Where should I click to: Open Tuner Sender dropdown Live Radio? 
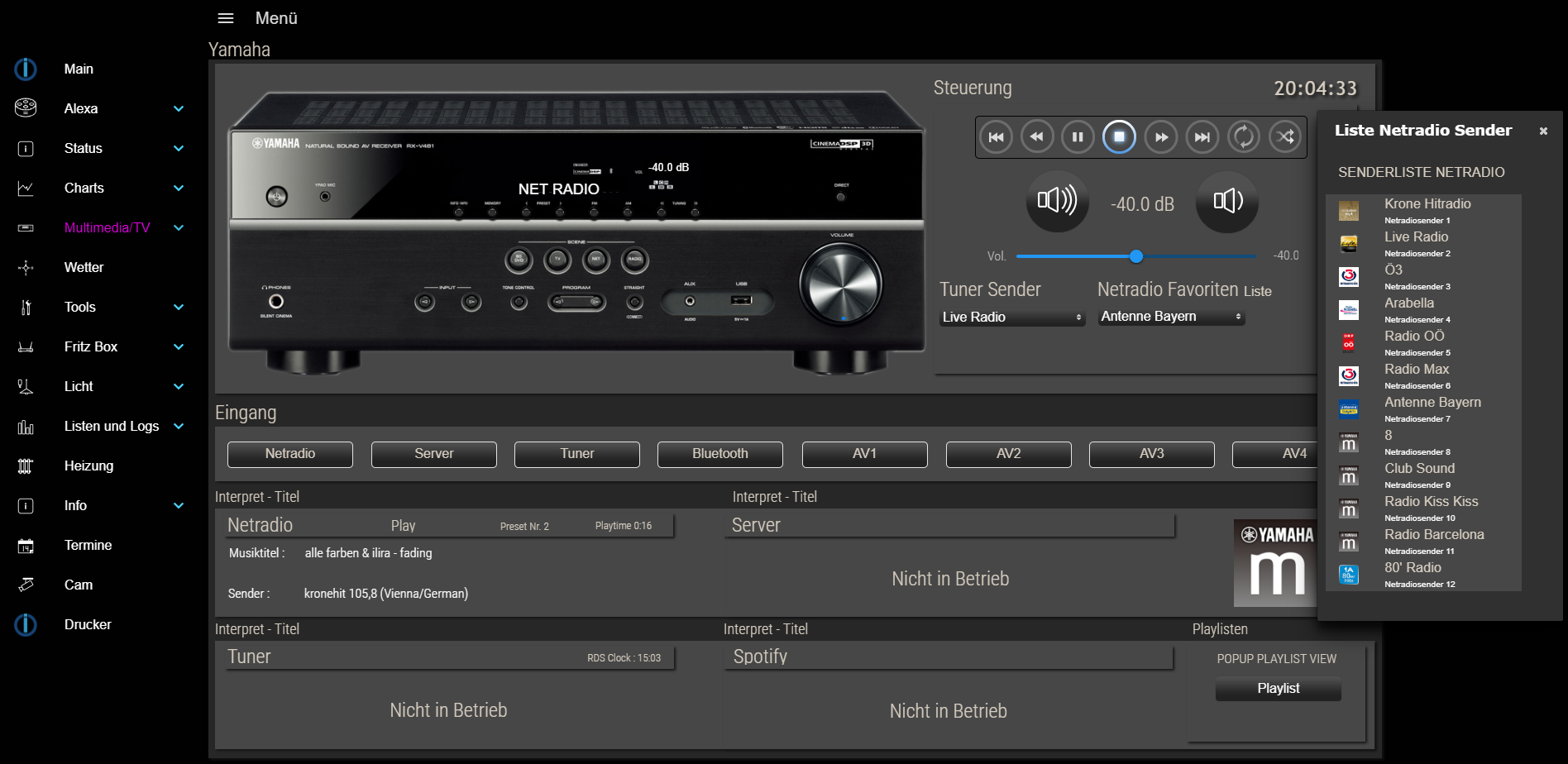1012,318
